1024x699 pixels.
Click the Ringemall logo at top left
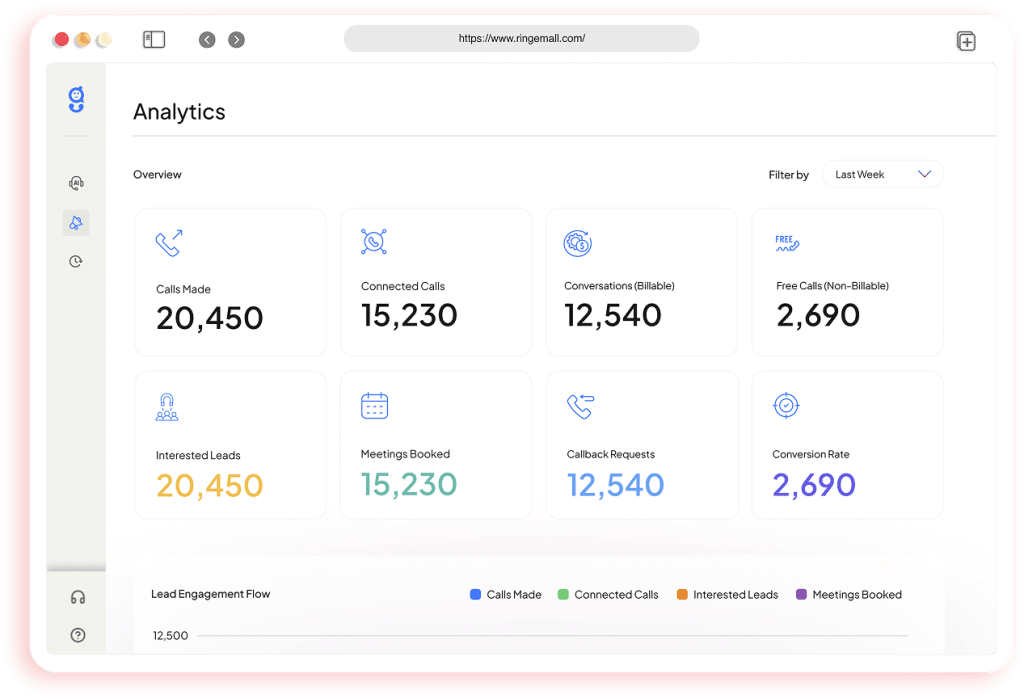pyautogui.click(x=76, y=99)
